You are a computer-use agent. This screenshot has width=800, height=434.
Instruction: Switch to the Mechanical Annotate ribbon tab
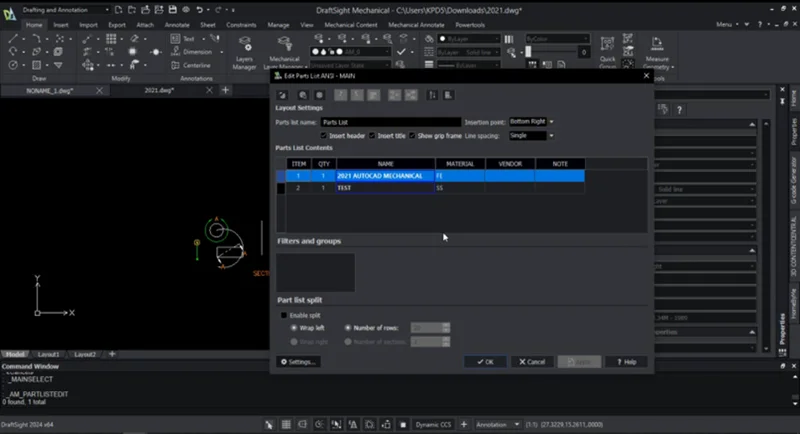pos(417,23)
